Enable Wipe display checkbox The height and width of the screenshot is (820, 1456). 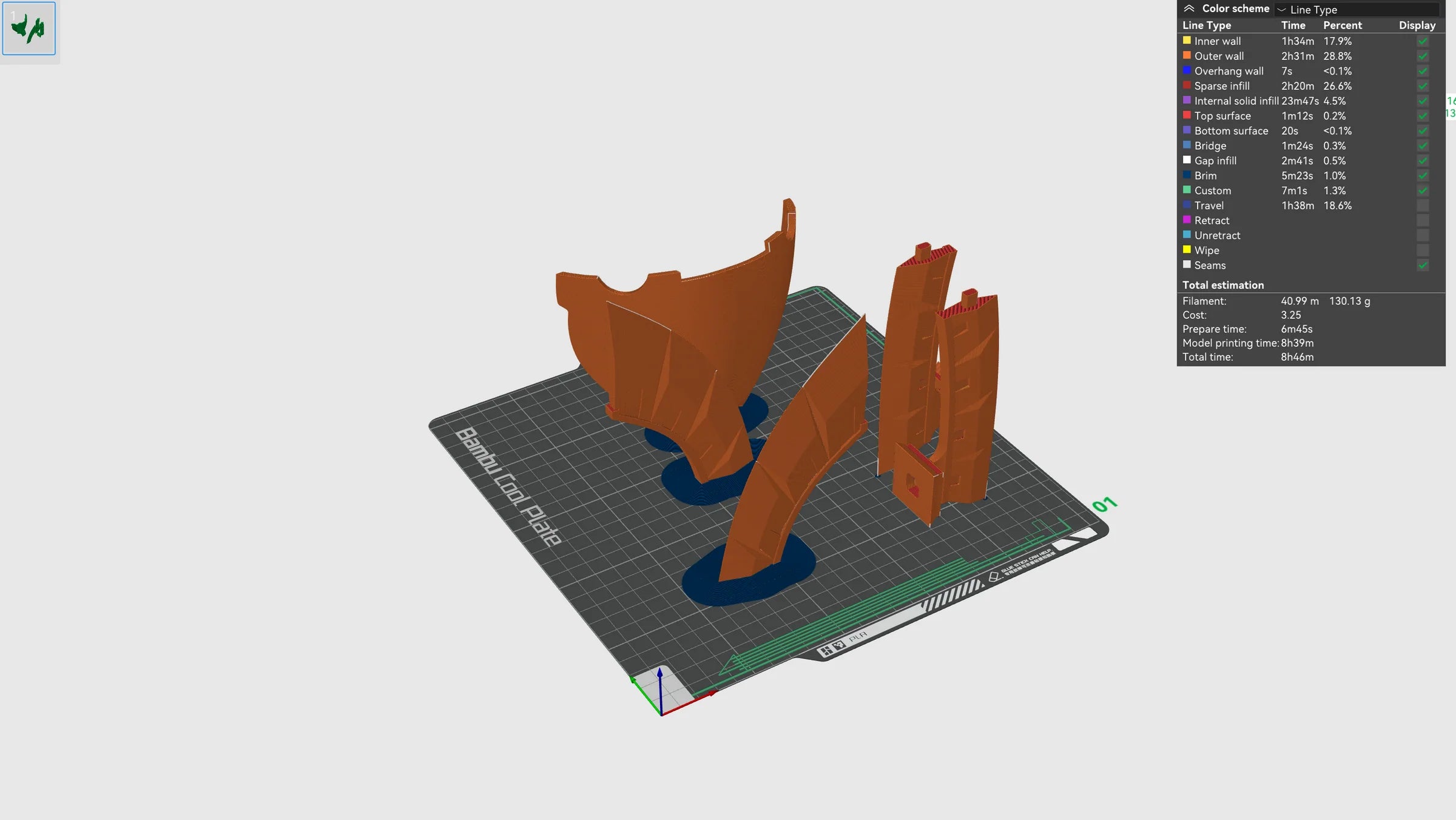[1423, 250]
